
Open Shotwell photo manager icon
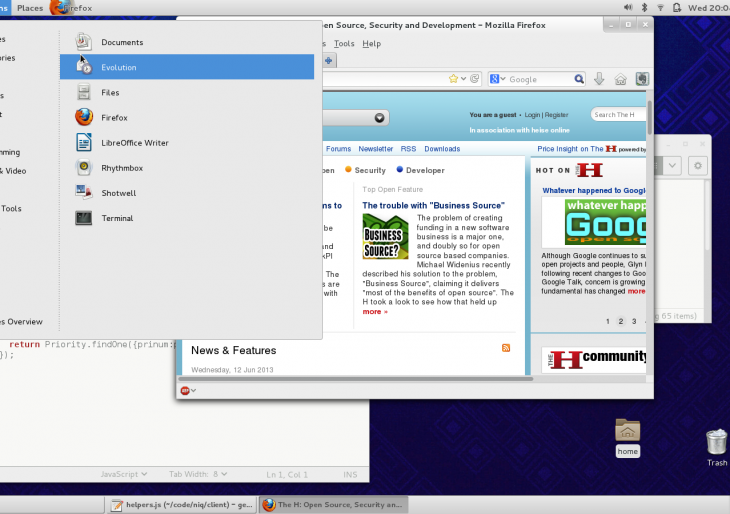tap(84, 193)
